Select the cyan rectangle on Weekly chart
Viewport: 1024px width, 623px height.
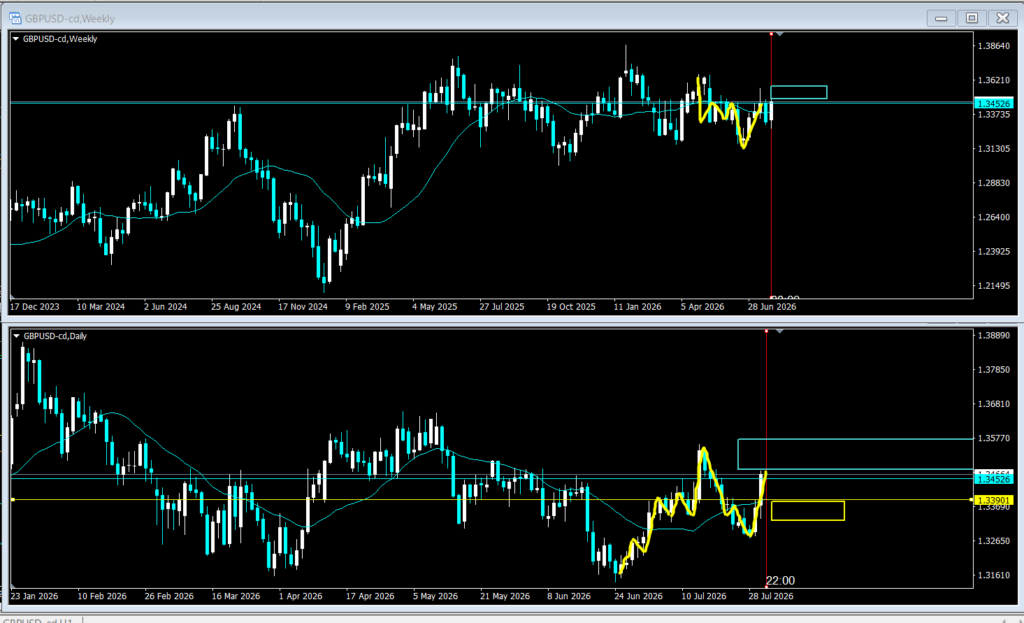(x=799, y=92)
